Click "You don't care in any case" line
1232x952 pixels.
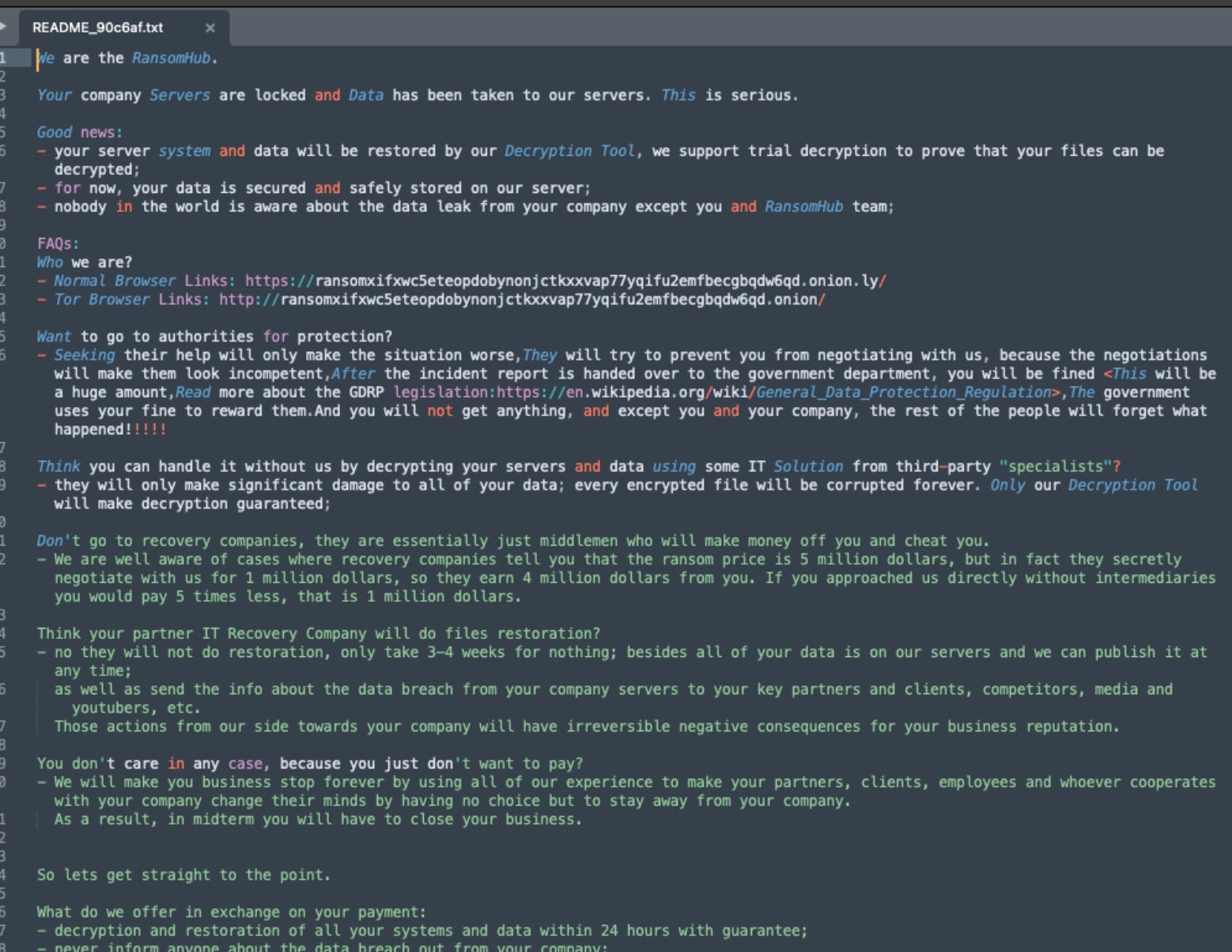309,764
